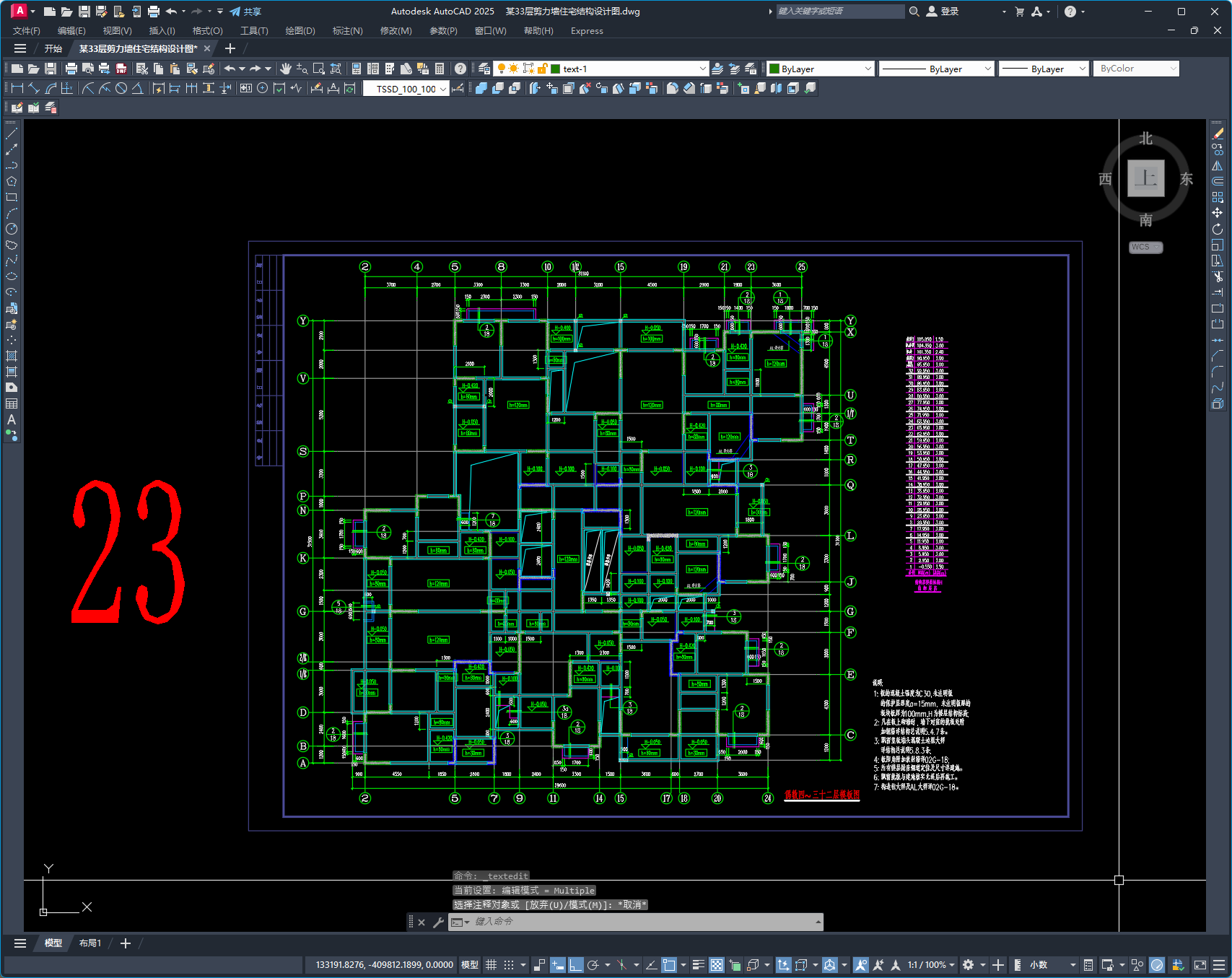This screenshot has height=978, width=1232.
Task: Select the Line tool in the draw toolbar
Action: pos(12,134)
